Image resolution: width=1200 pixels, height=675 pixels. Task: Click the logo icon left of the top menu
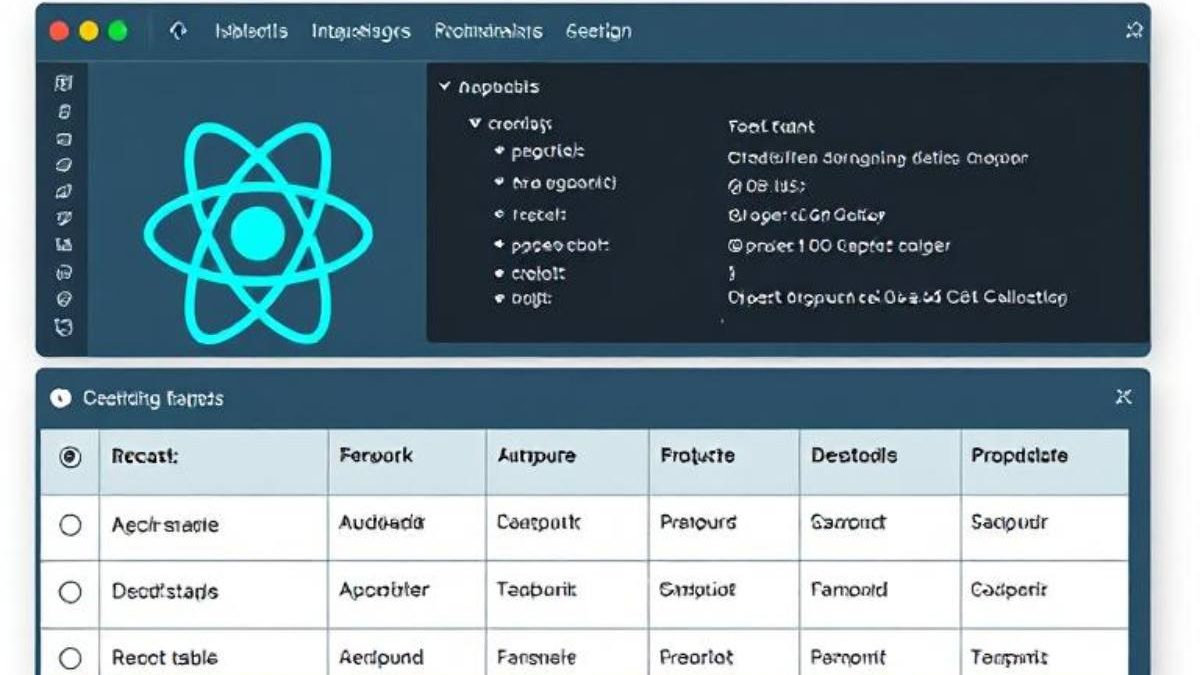point(179,31)
